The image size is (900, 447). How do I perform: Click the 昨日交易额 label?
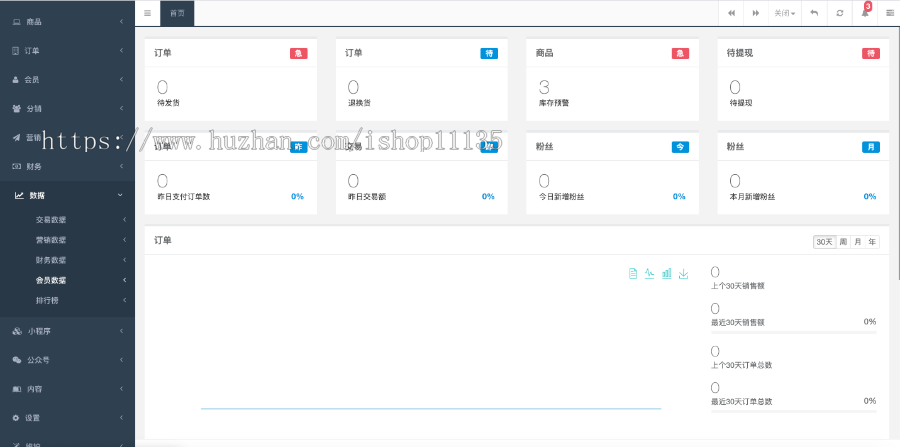[x=367, y=197]
